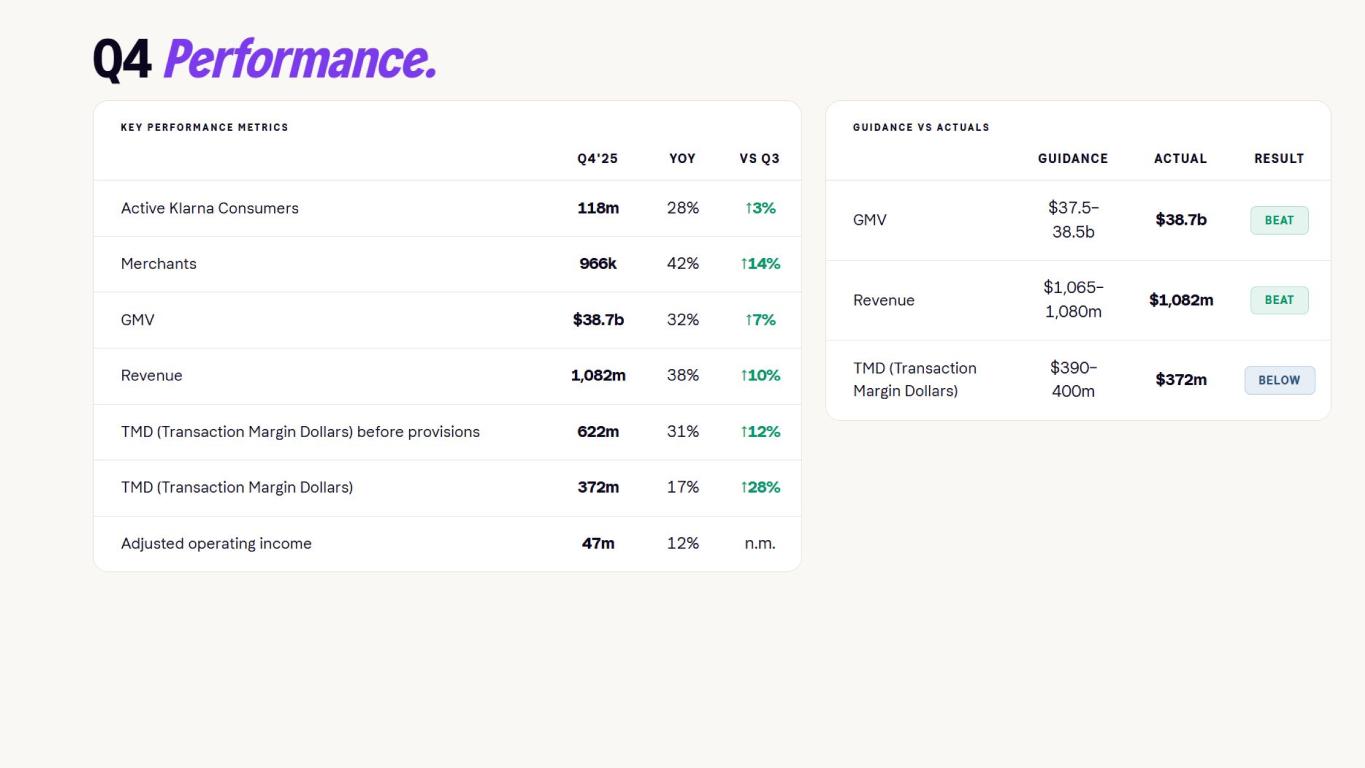Click the VS Q3 column header
Viewport: 1365px width, 768px height.
click(x=759, y=159)
